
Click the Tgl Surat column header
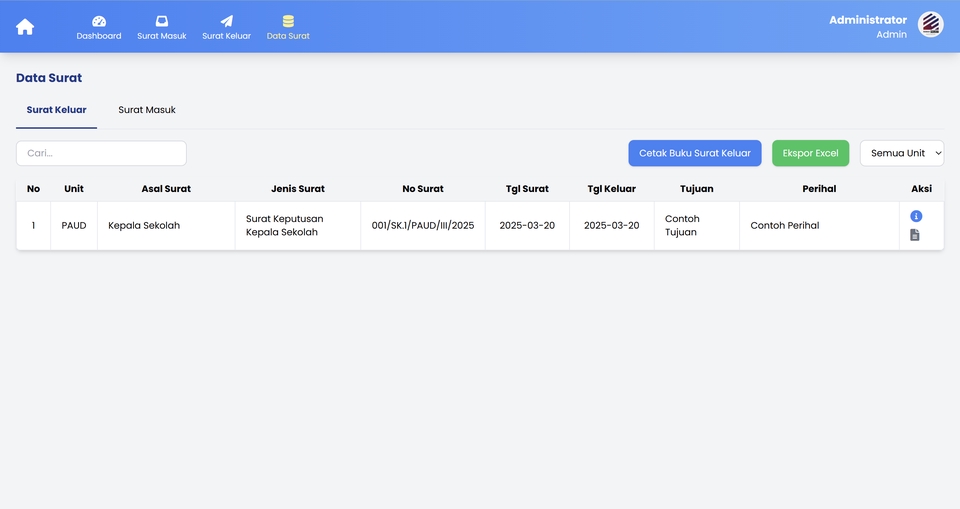pos(527,189)
